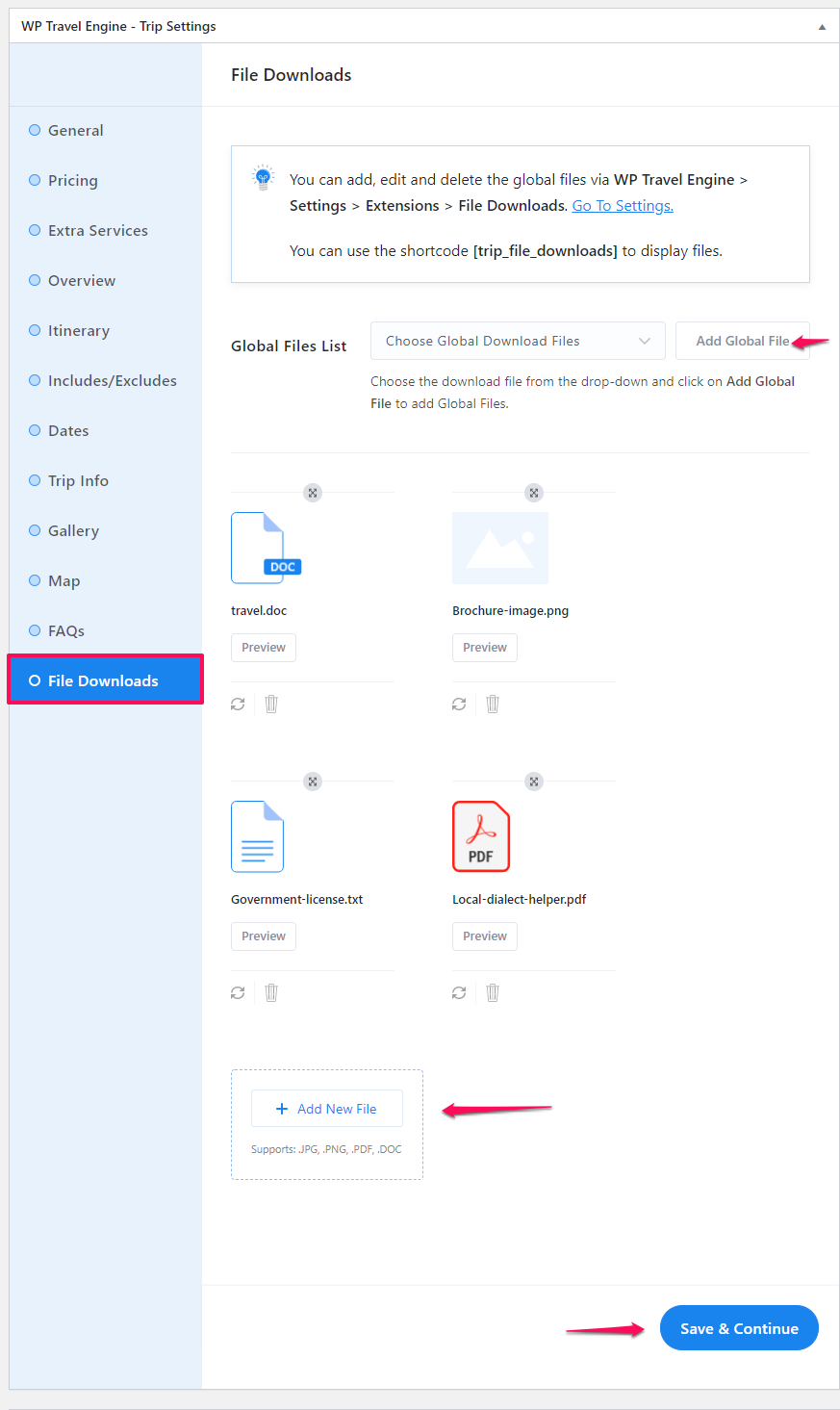Screen dimensions: 840x1410
Task: Select the Map tab
Action: pyautogui.click(x=106, y=581)
